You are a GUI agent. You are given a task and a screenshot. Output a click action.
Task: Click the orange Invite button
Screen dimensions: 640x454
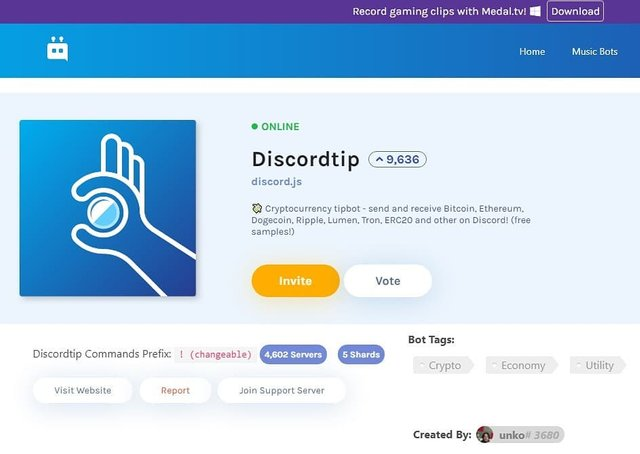pyautogui.click(x=296, y=280)
